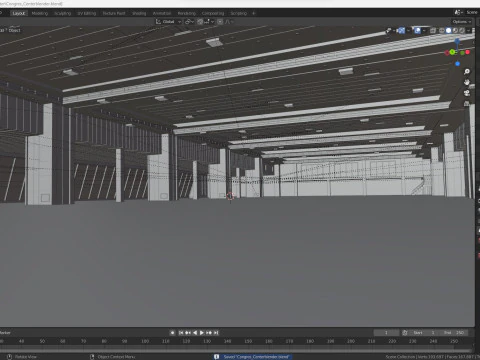Click frame 200 on the timeline ruler
The height and width of the screenshot is (360, 480).
(x=351, y=341)
